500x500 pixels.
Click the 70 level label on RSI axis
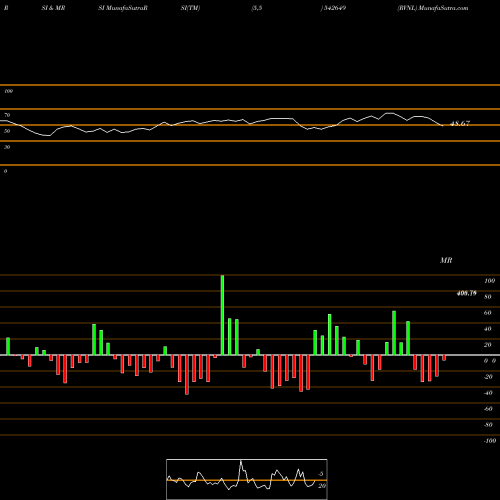click(7, 115)
